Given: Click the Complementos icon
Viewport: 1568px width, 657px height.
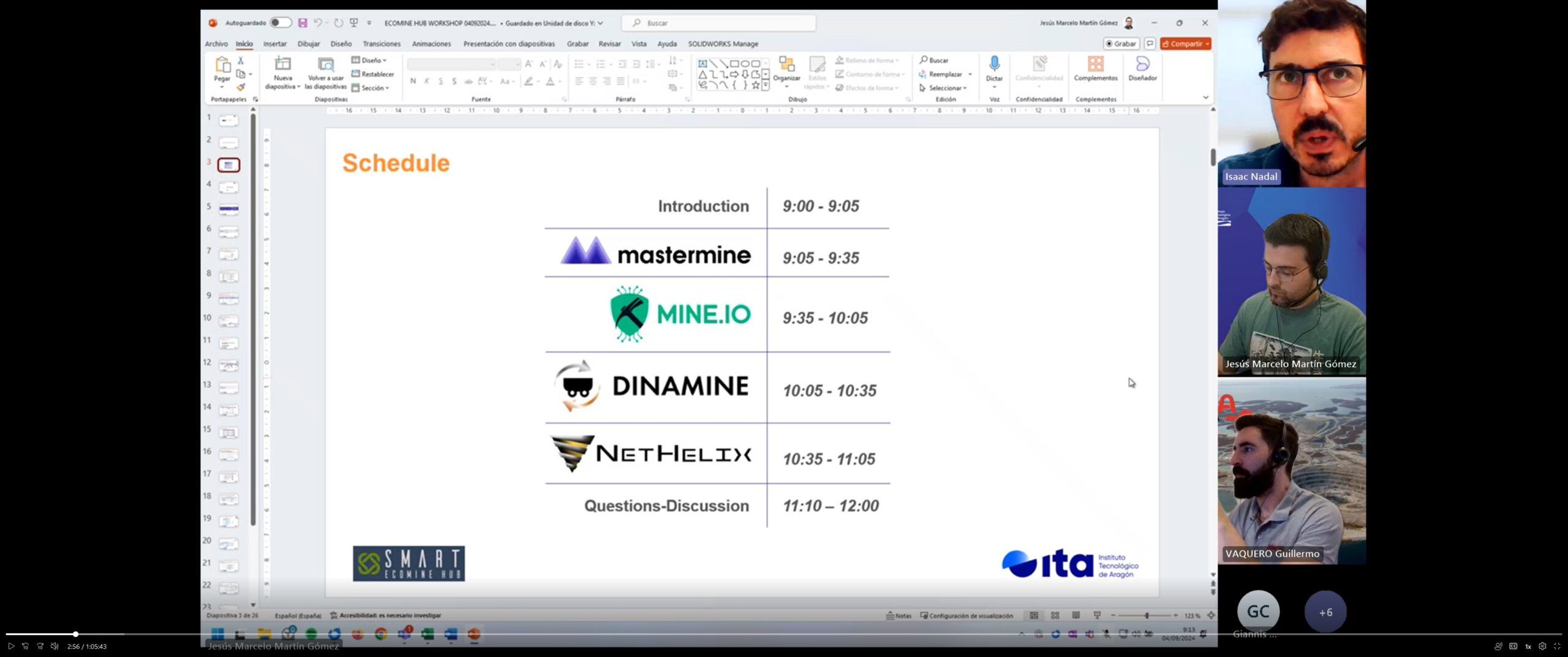Looking at the screenshot, I should 1095,64.
